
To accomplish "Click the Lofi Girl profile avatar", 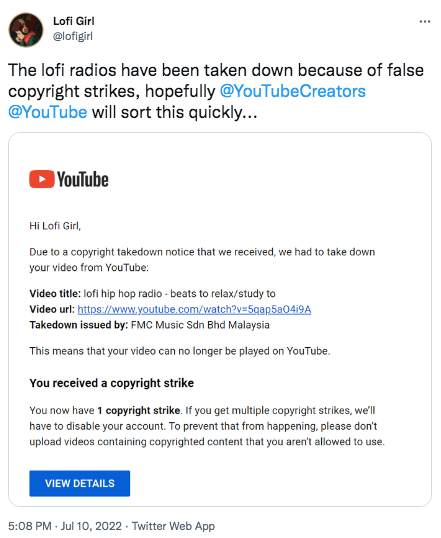I will point(26,30).
